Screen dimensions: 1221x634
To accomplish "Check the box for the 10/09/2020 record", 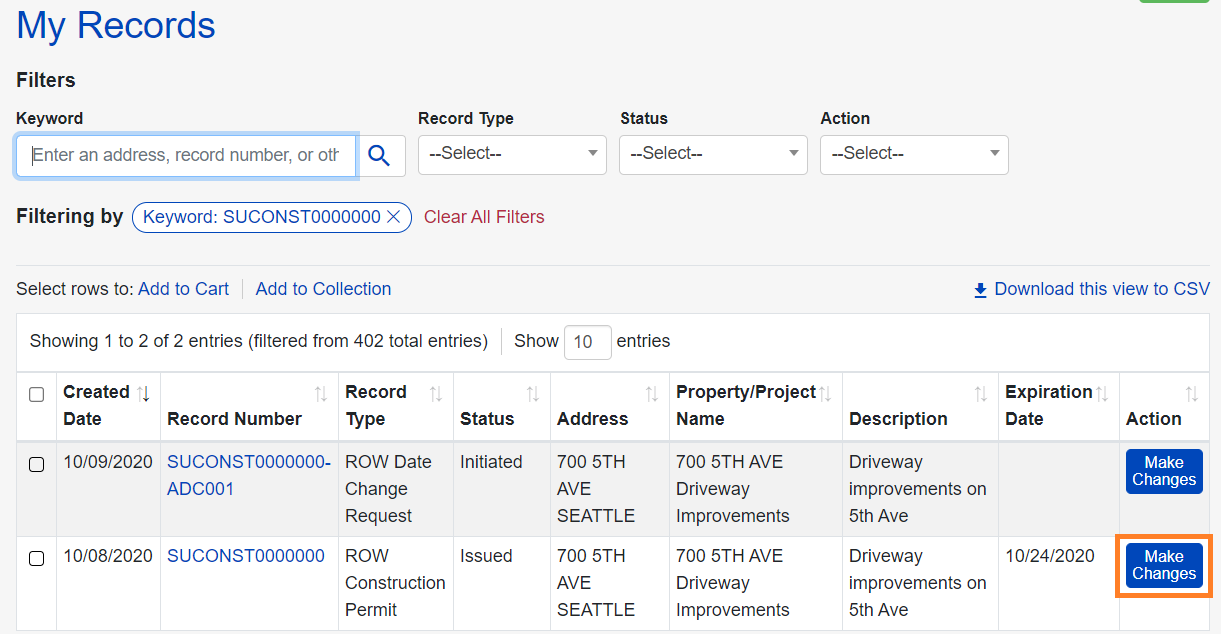I will pyautogui.click(x=36, y=464).
